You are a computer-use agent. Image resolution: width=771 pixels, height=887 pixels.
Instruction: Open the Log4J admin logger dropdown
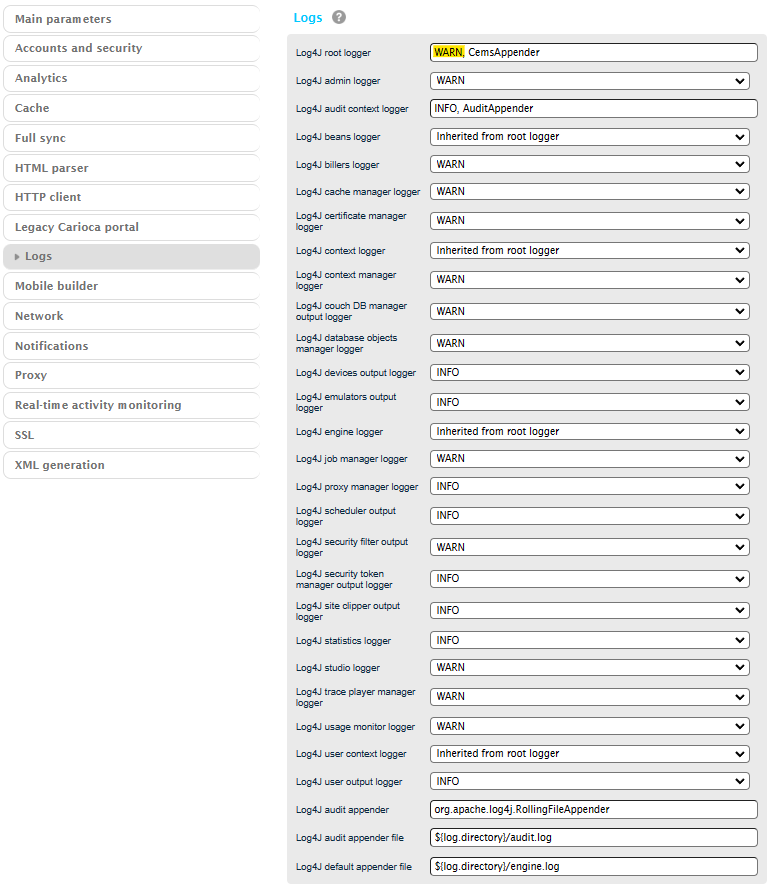tap(590, 81)
